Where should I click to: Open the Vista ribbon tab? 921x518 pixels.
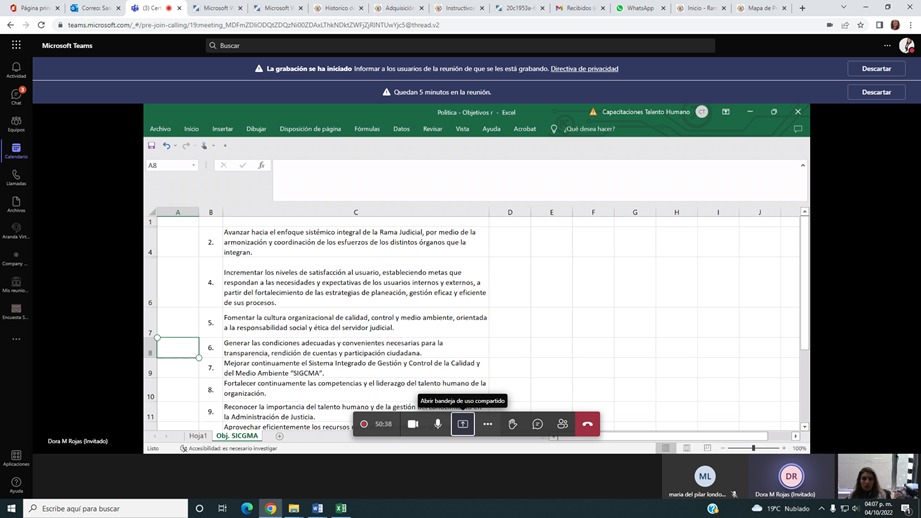coord(462,129)
